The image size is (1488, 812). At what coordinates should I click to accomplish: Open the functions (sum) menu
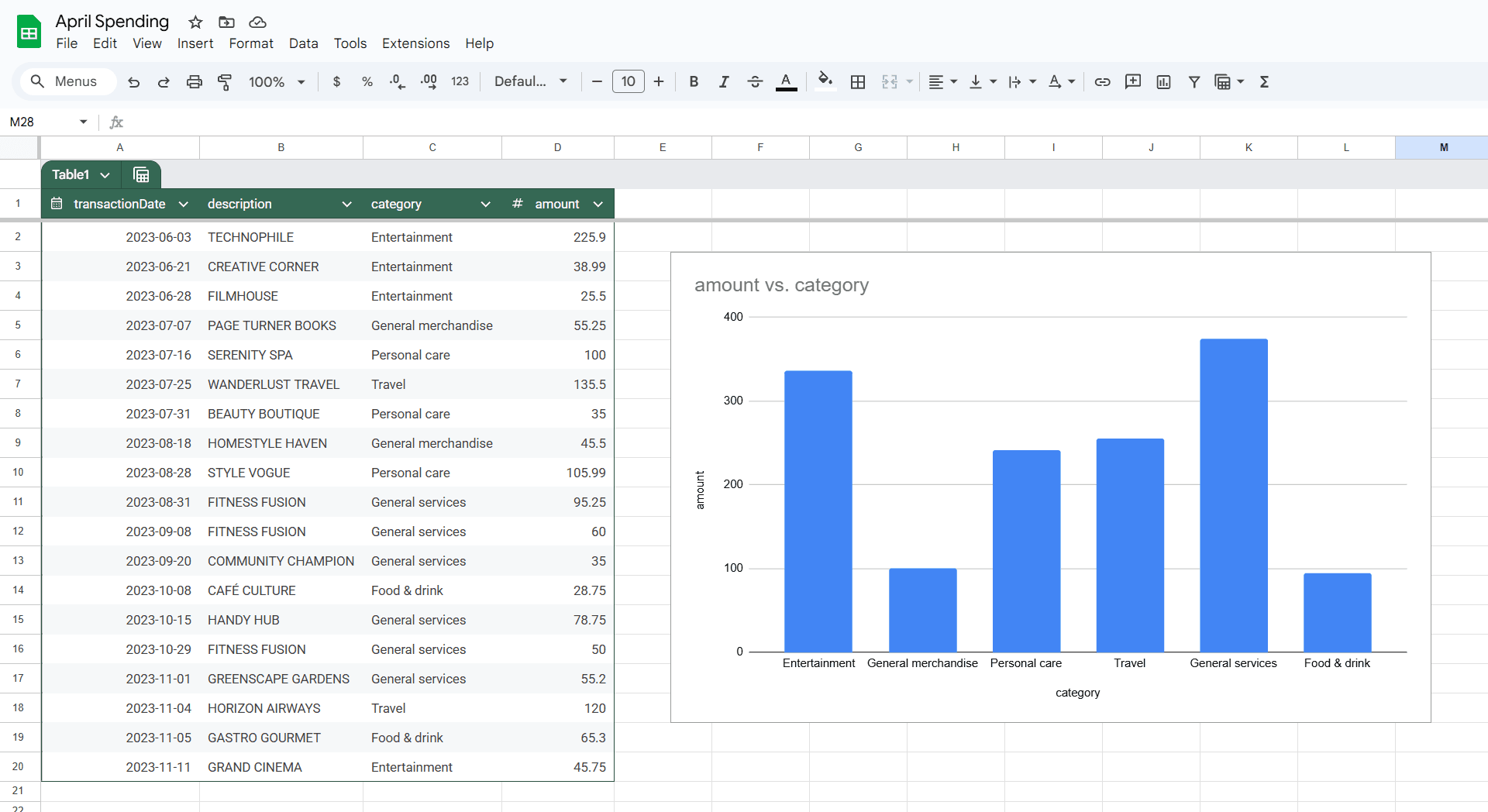coord(1264,81)
